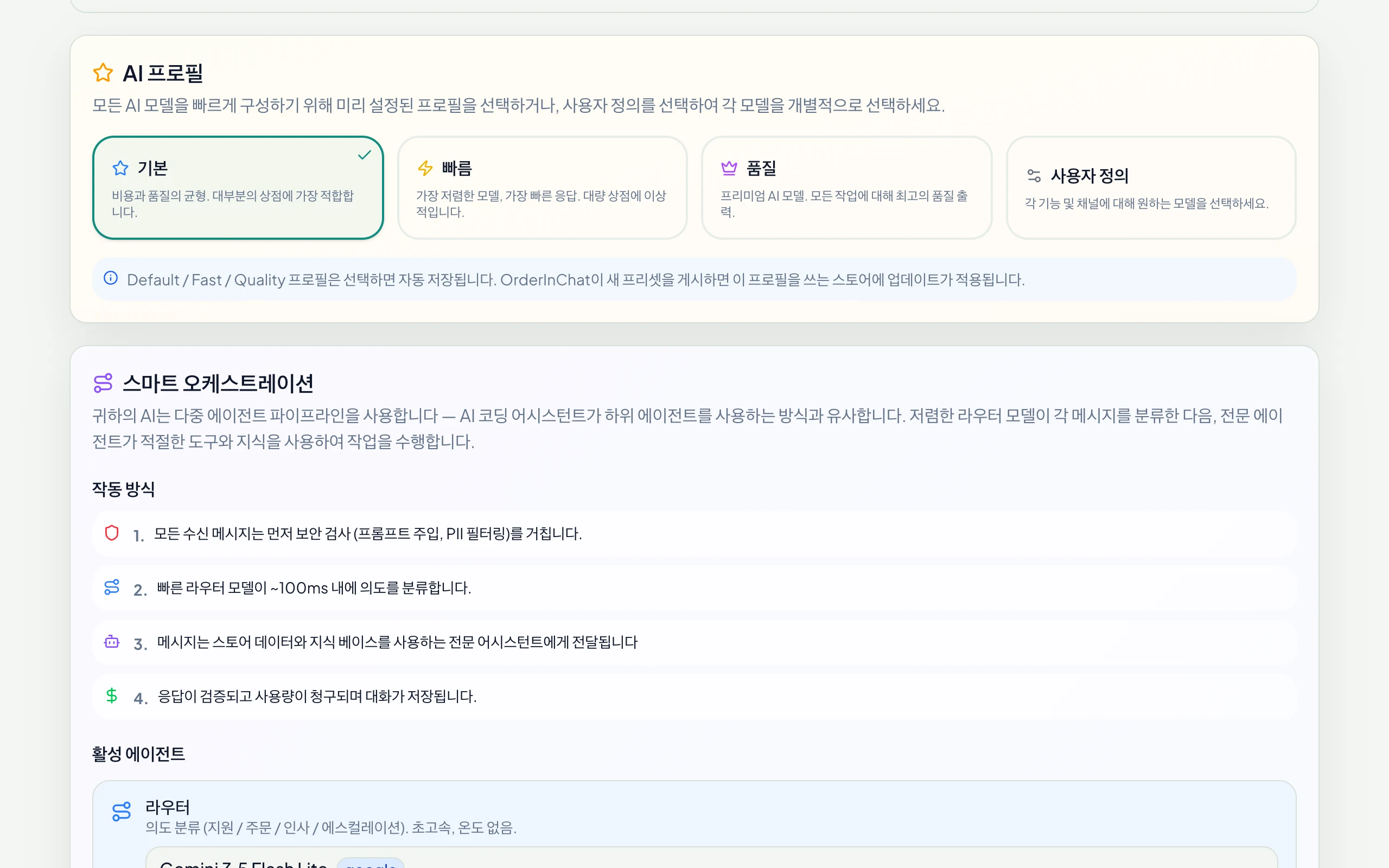Click the lightning bolt icon on 빠름 card

click(x=425, y=168)
